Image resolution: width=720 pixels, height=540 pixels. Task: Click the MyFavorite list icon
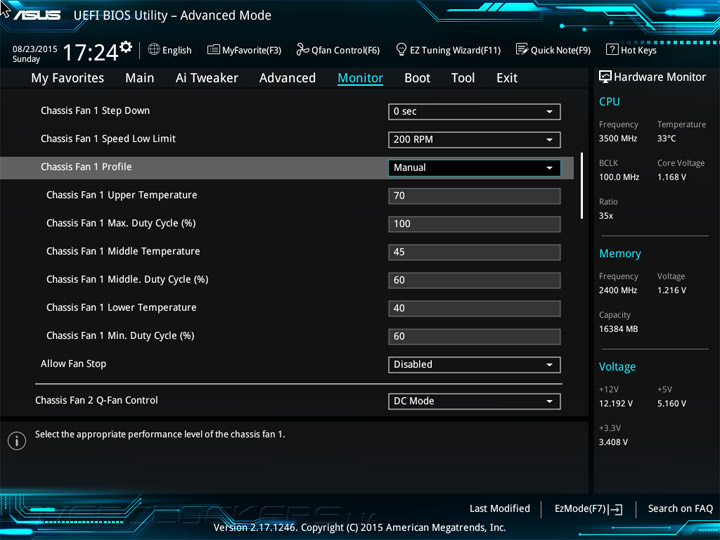213,49
